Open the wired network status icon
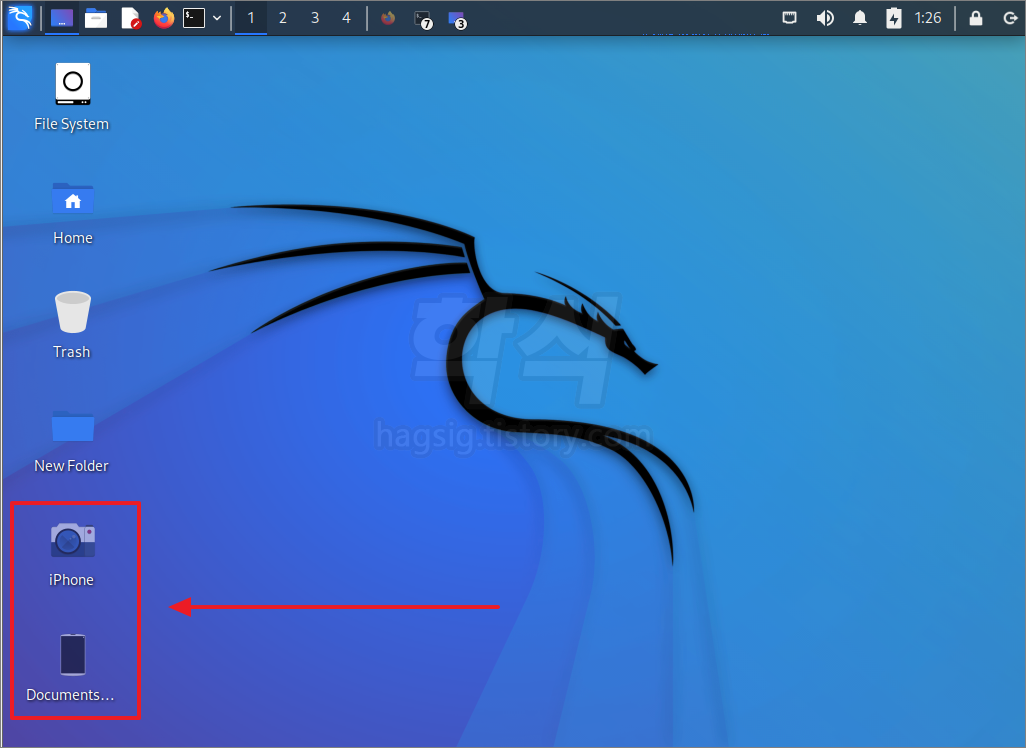This screenshot has width=1026, height=748. point(790,18)
